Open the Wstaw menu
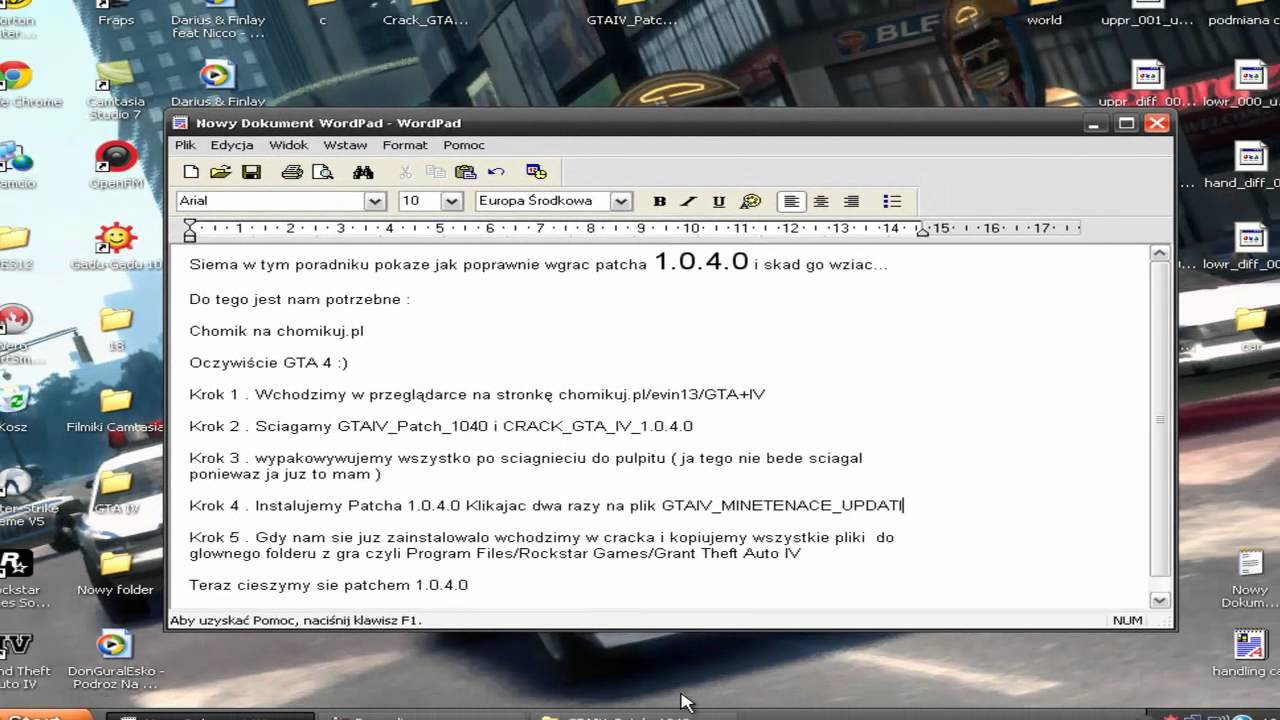 tap(345, 145)
